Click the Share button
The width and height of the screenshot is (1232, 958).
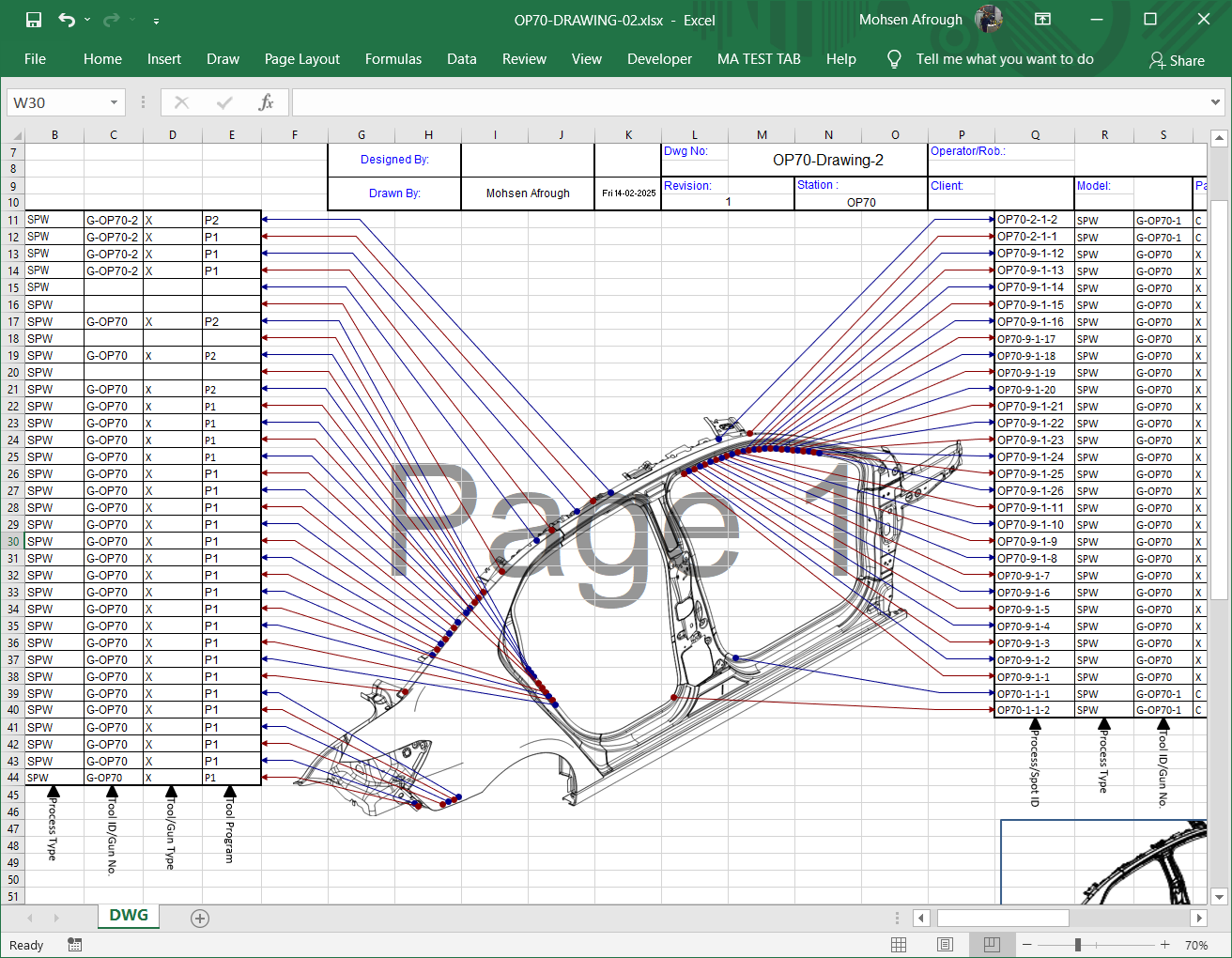(1177, 60)
